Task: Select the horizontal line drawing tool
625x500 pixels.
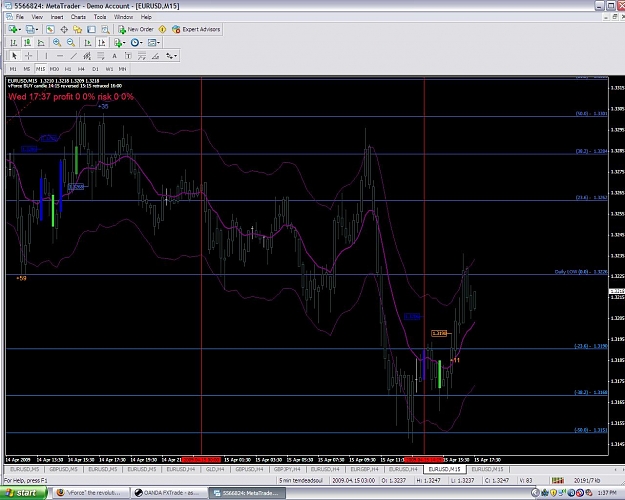Action: 60,56
